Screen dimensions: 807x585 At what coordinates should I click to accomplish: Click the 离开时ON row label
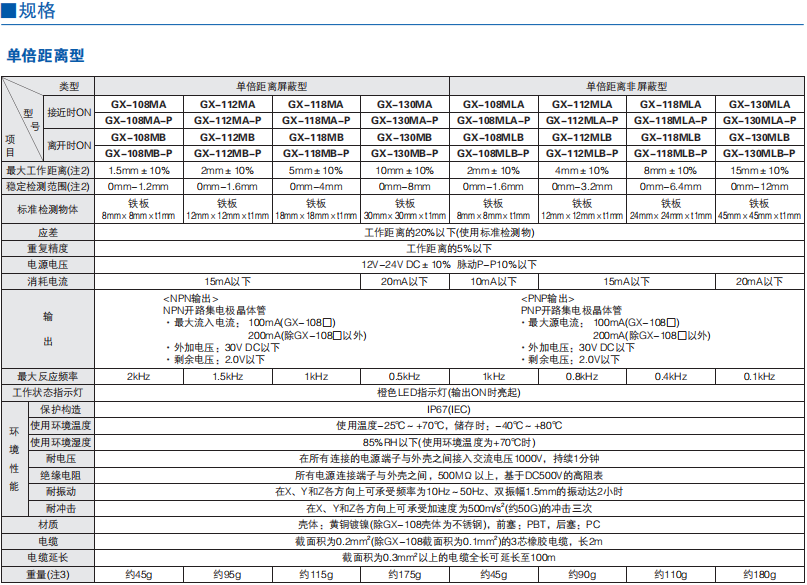point(70,145)
